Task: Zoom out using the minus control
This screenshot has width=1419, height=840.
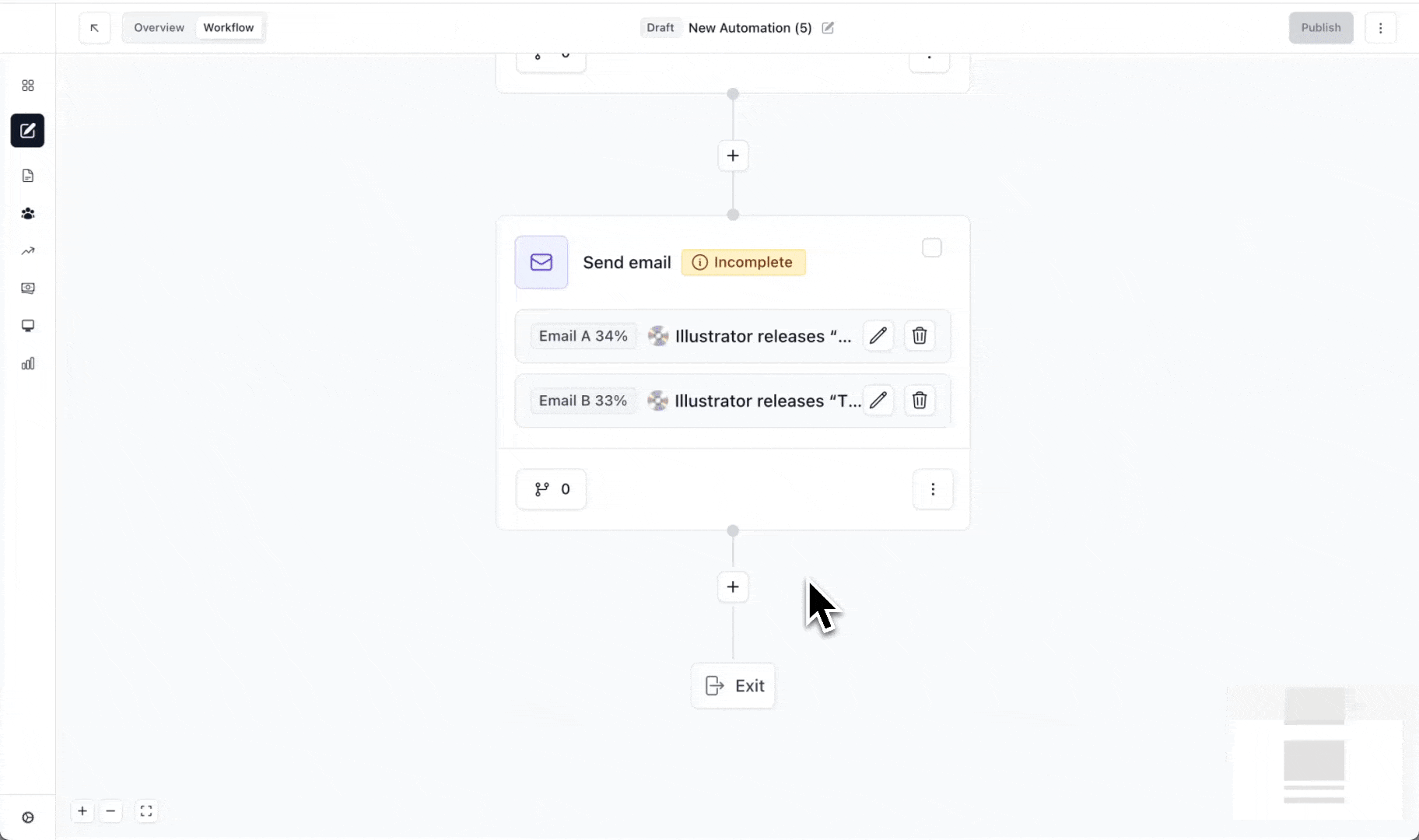Action: 111,810
